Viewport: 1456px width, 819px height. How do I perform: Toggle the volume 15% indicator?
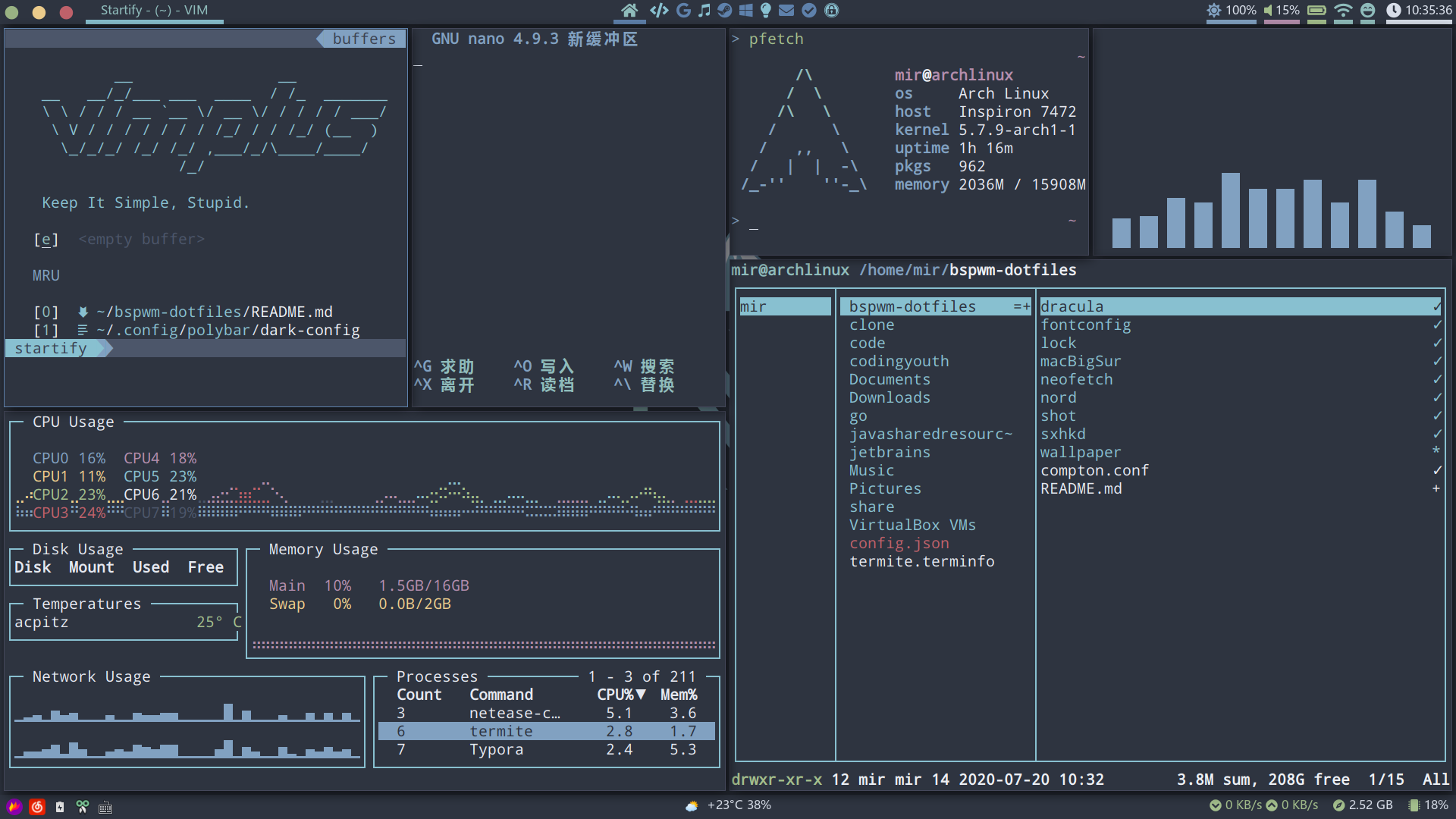click(x=1282, y=11)
